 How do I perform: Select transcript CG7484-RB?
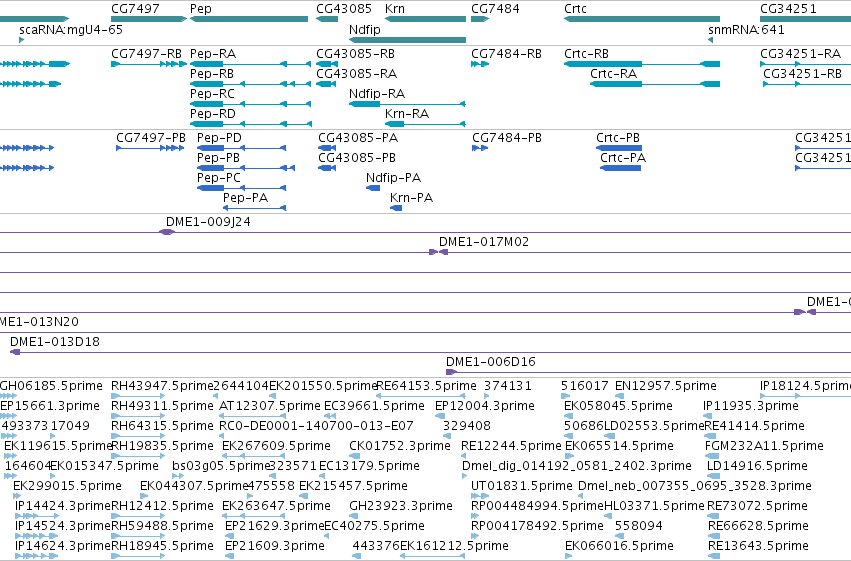point(480,64)
